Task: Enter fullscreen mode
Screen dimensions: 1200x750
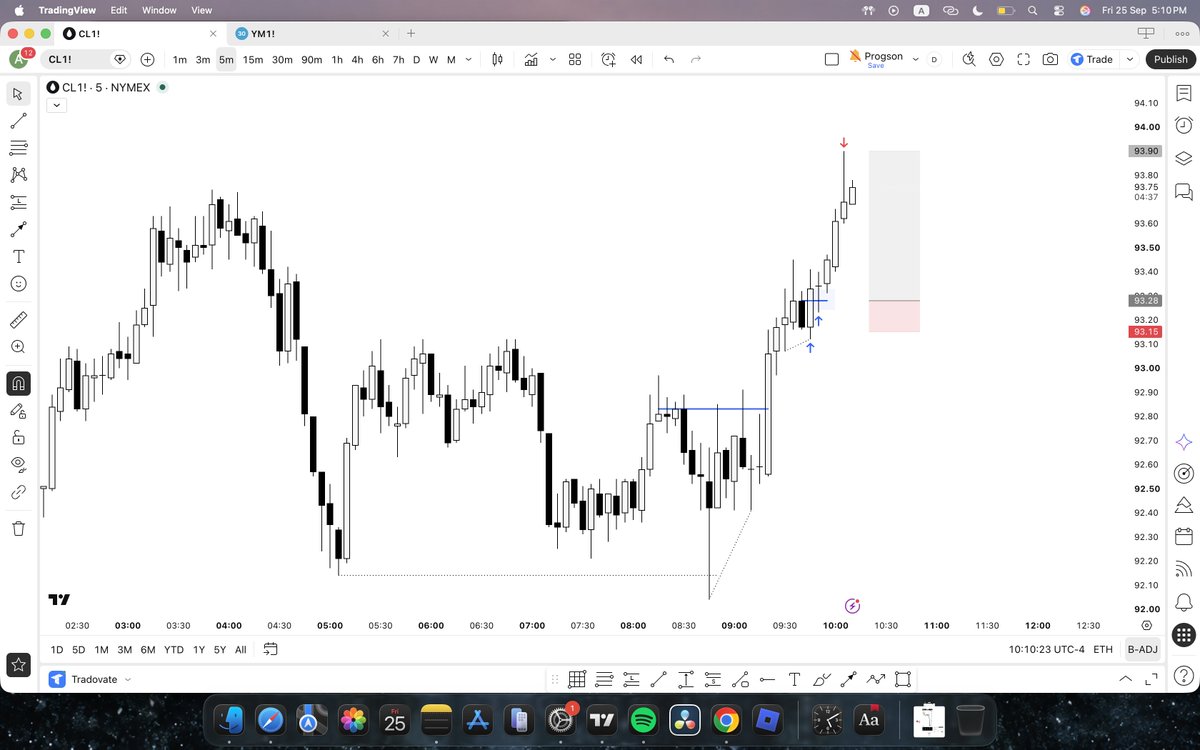Action: (1023, 60)
